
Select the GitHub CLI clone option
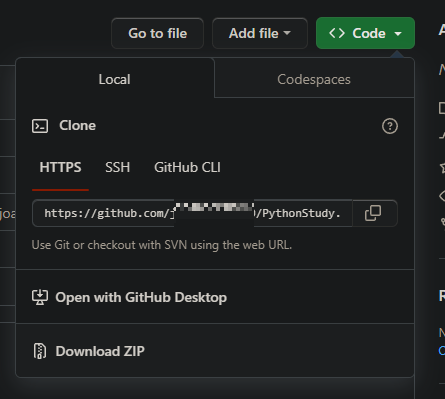point(187,167)
